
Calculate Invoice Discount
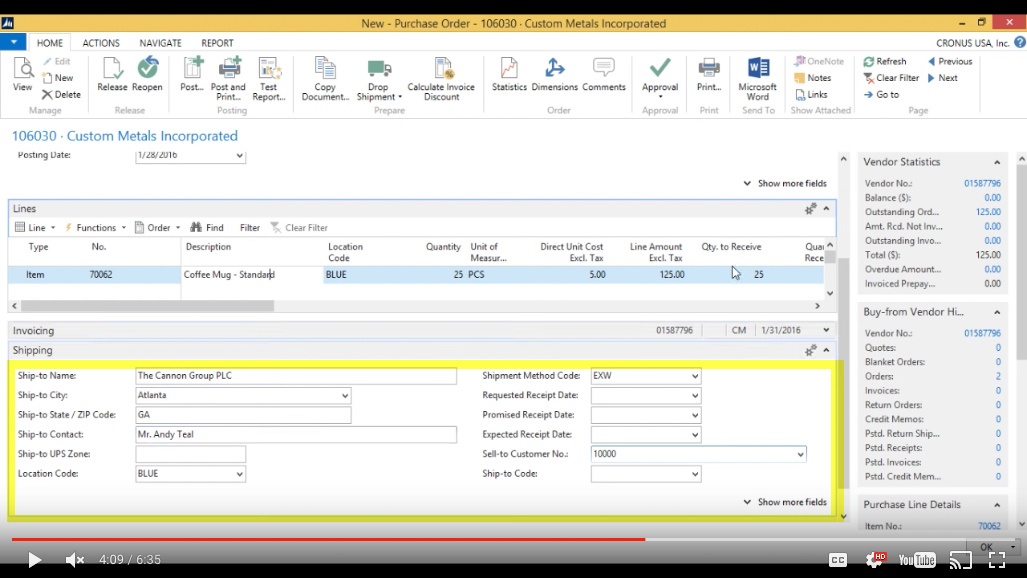(x=441, y=79)
